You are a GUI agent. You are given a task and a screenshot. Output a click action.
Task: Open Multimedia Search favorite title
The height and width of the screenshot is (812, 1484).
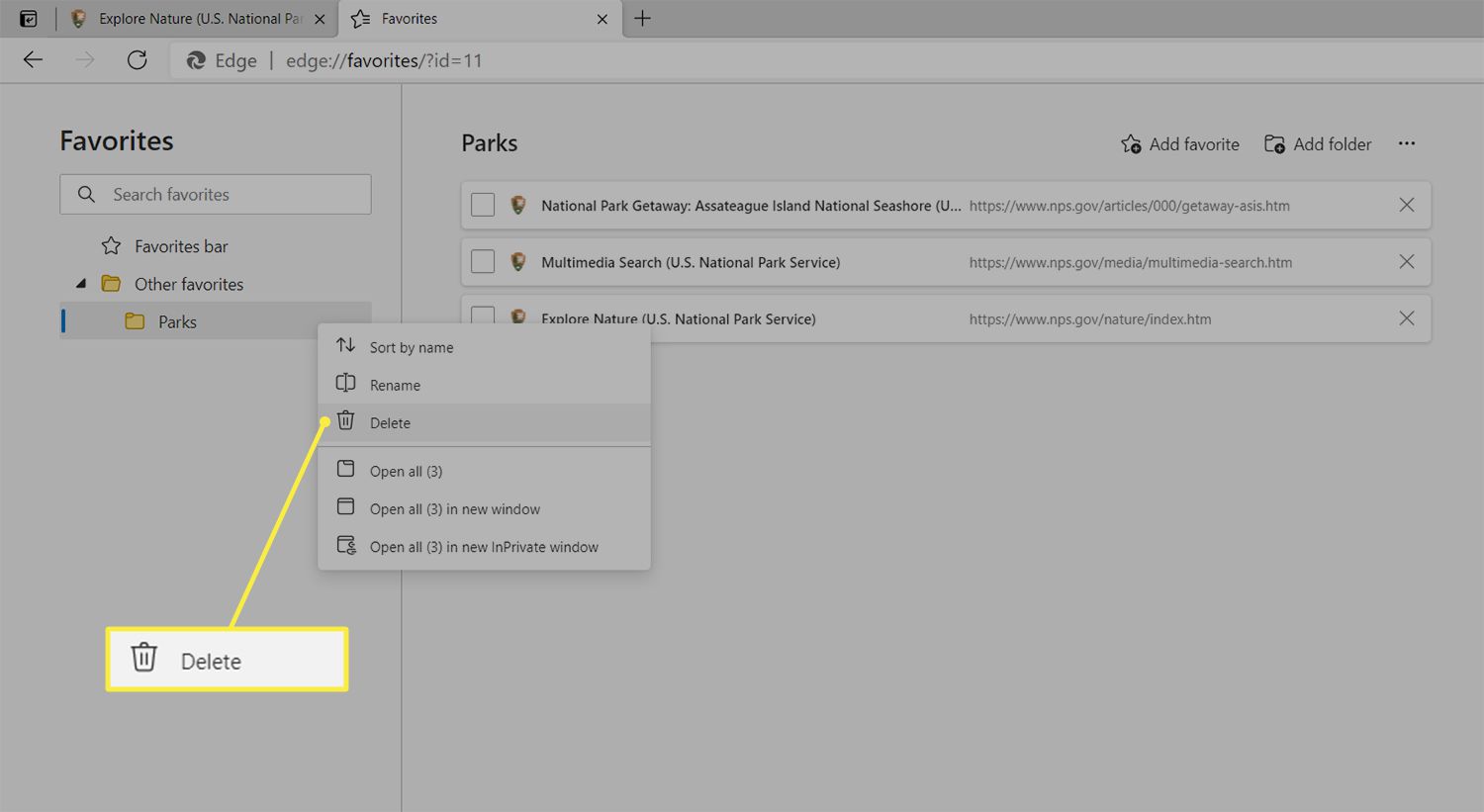[691, 262]
